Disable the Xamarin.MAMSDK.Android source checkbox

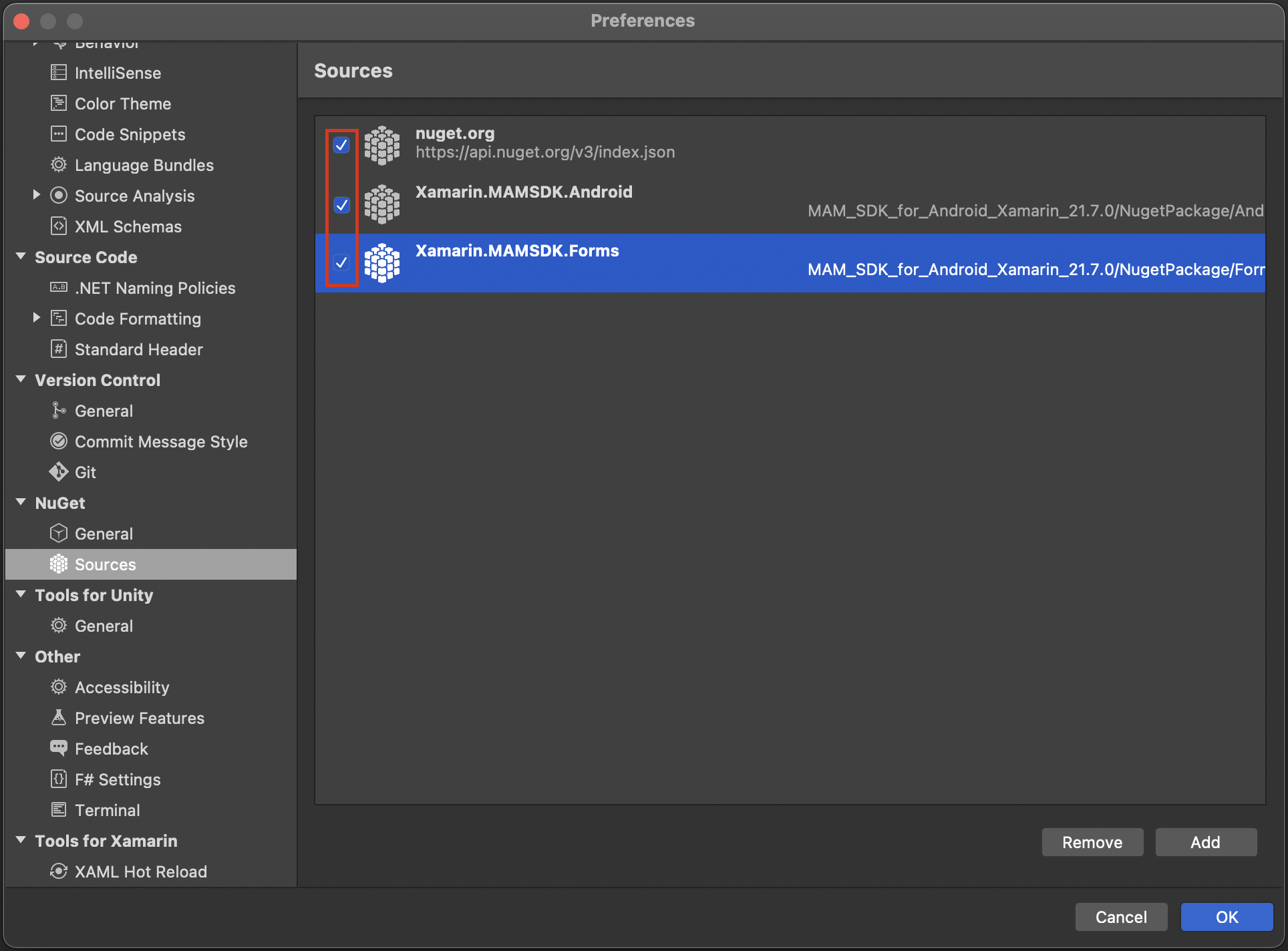pos(341,204)
